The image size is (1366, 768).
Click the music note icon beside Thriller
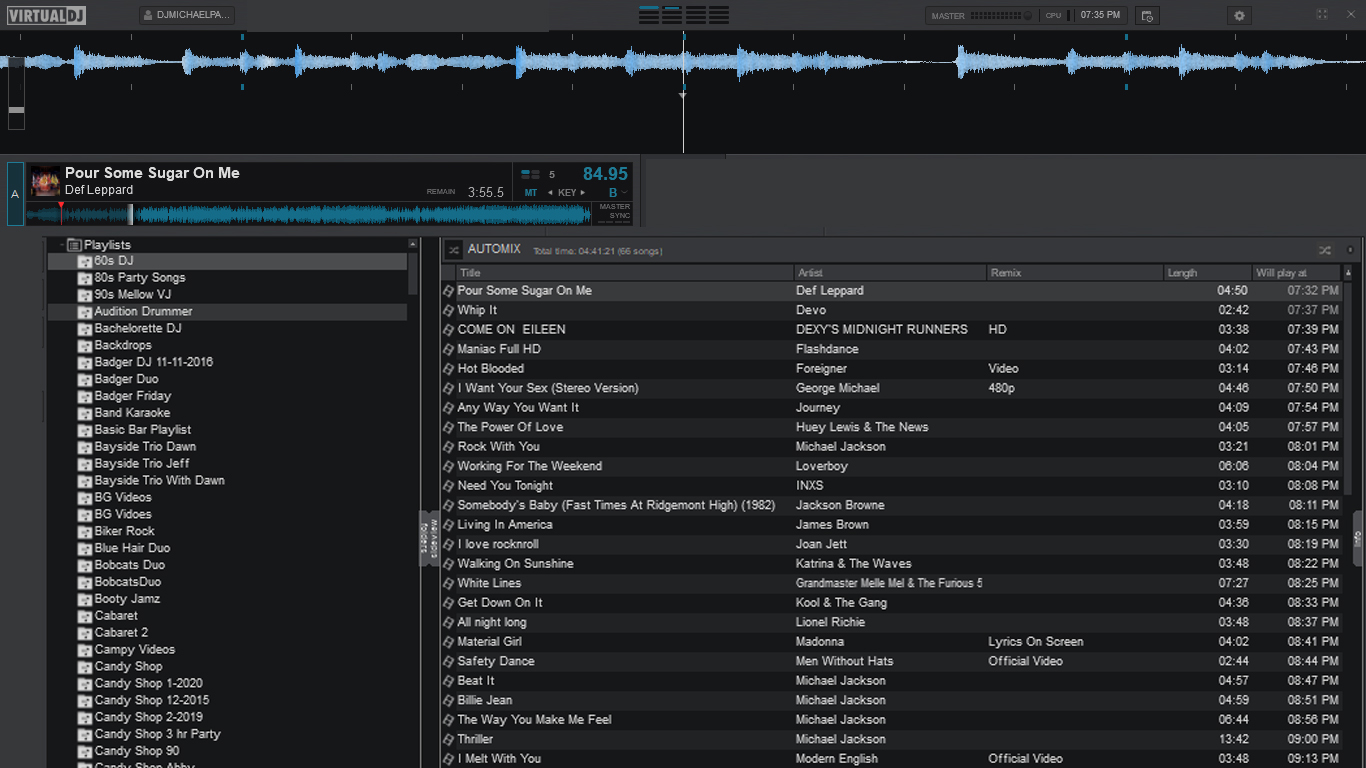click(x=449, y=740)
